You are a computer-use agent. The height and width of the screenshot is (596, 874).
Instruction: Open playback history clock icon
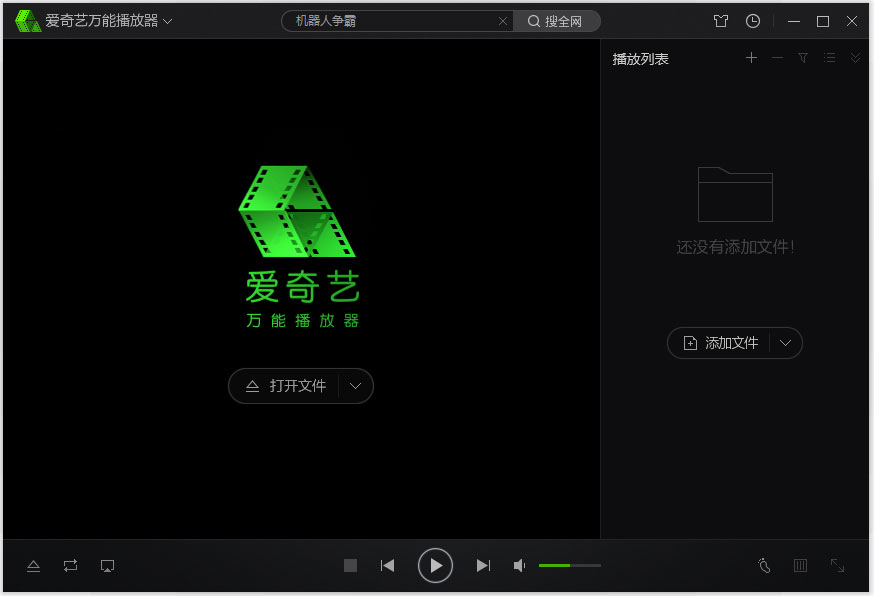click(753, 21)
